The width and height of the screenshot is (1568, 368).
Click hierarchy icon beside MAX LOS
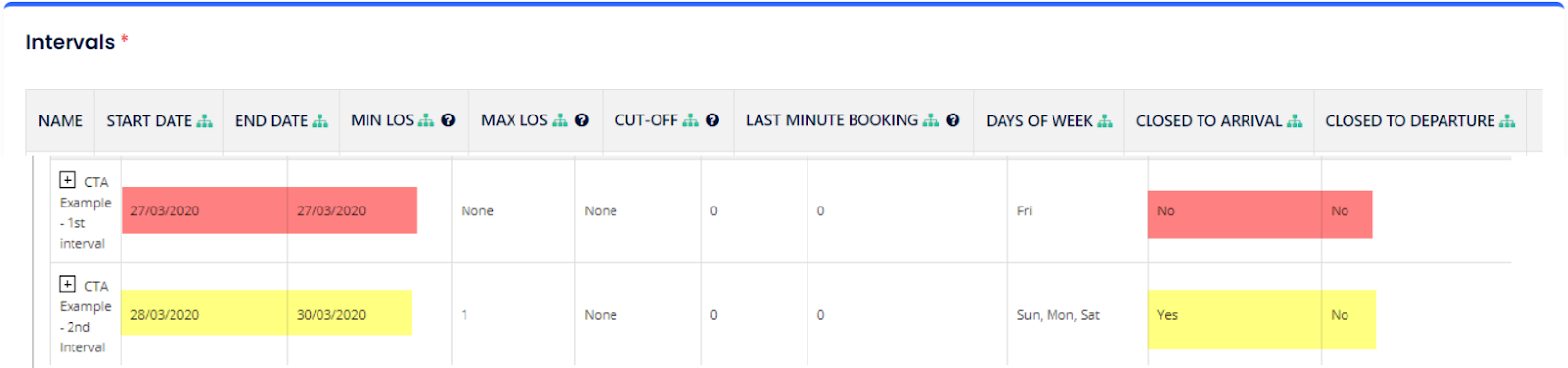(x=561, y=120)
